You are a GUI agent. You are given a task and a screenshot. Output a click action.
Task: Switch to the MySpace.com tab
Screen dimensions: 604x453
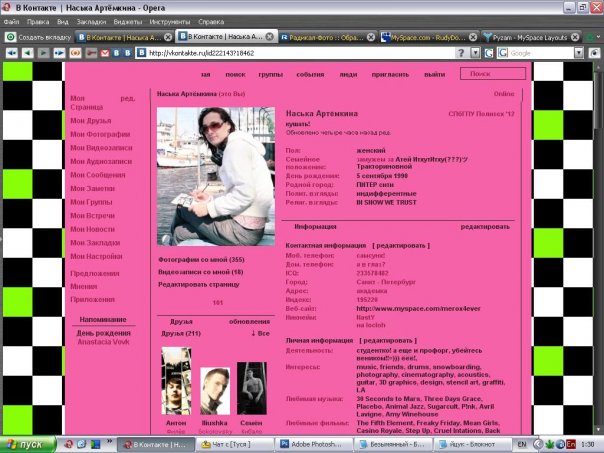429,37
